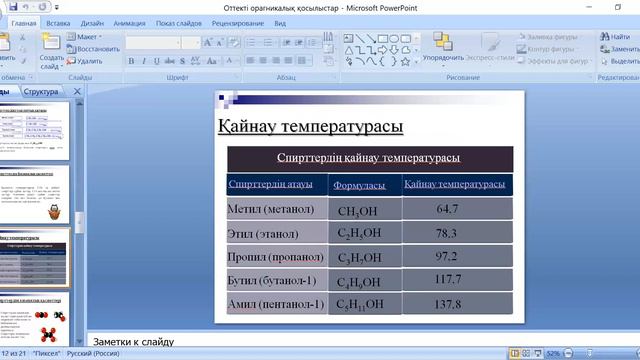Decrease the list indent level

287,42
